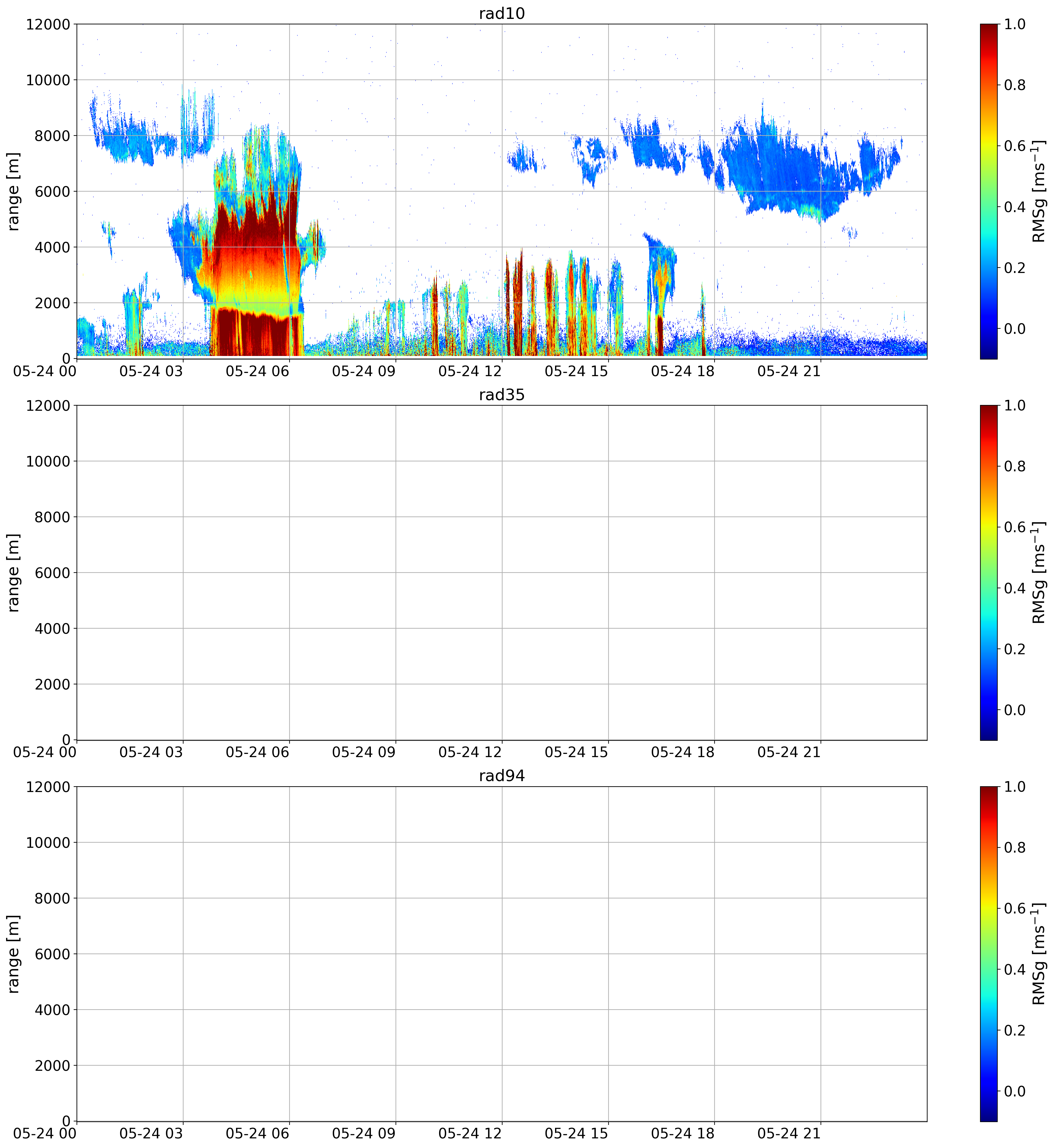Image resolution: width=1055 pixels, height=1148 pixels.
Task: Click the 0.4 tick on rad35 colorbar
Action: click(x=1015, y=588)
